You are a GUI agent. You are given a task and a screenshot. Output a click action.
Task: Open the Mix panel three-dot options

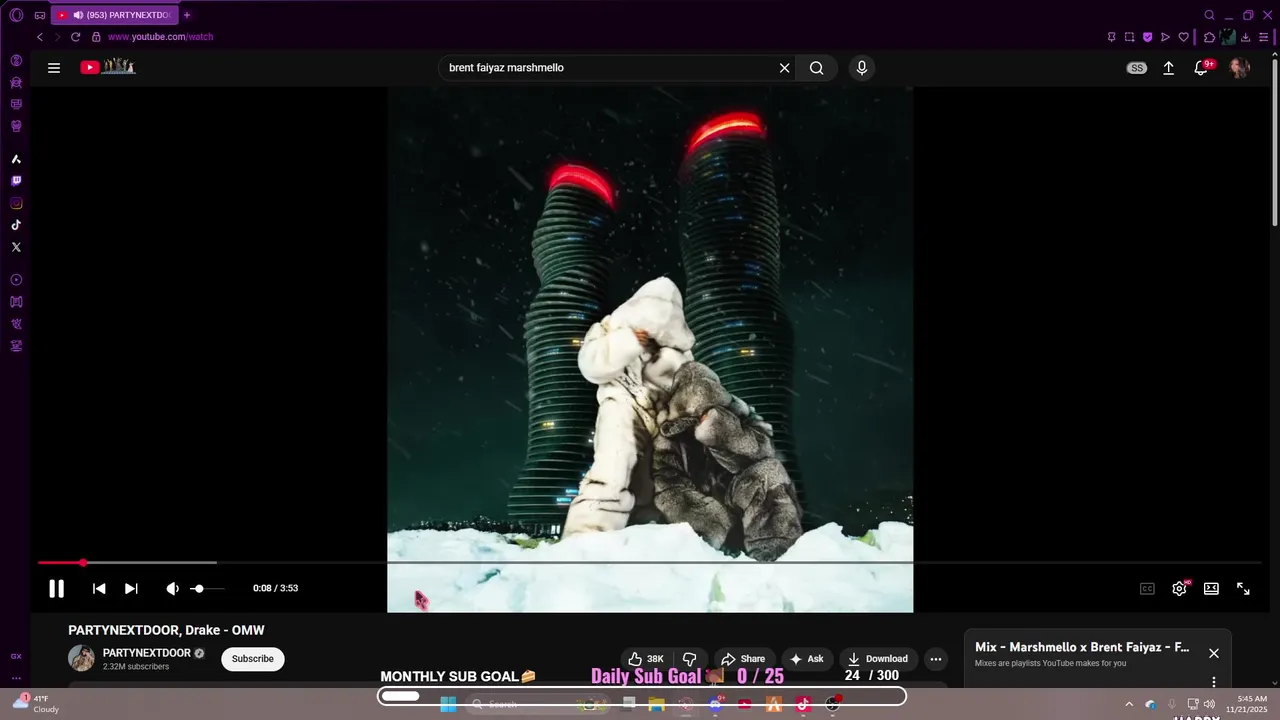[x=1214, y=682]
